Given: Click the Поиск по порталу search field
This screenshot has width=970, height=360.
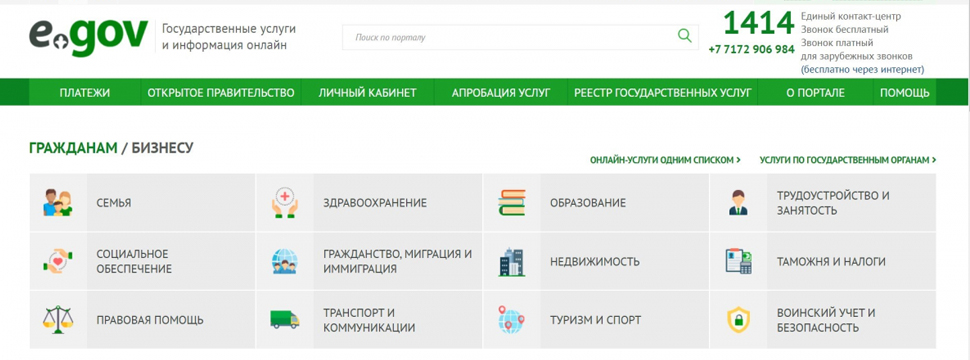Looking at the screenshot, I should 520,37.
